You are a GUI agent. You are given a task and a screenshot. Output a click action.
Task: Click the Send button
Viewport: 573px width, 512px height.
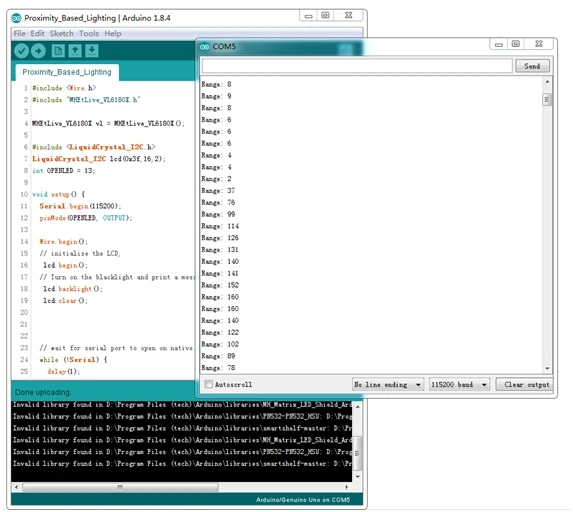(x=532, y=66)
